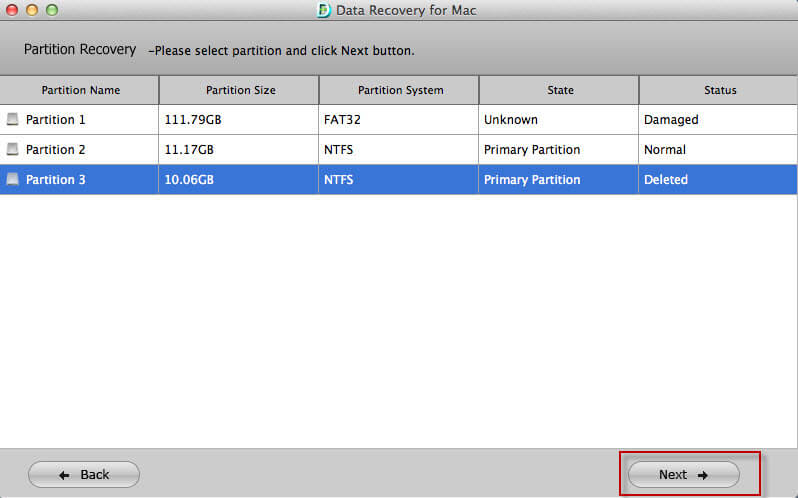Zoom window with green button
Image resolution: width=798 pixels, height=498 pixels.
pyautogui.click(x=52, y=10)
